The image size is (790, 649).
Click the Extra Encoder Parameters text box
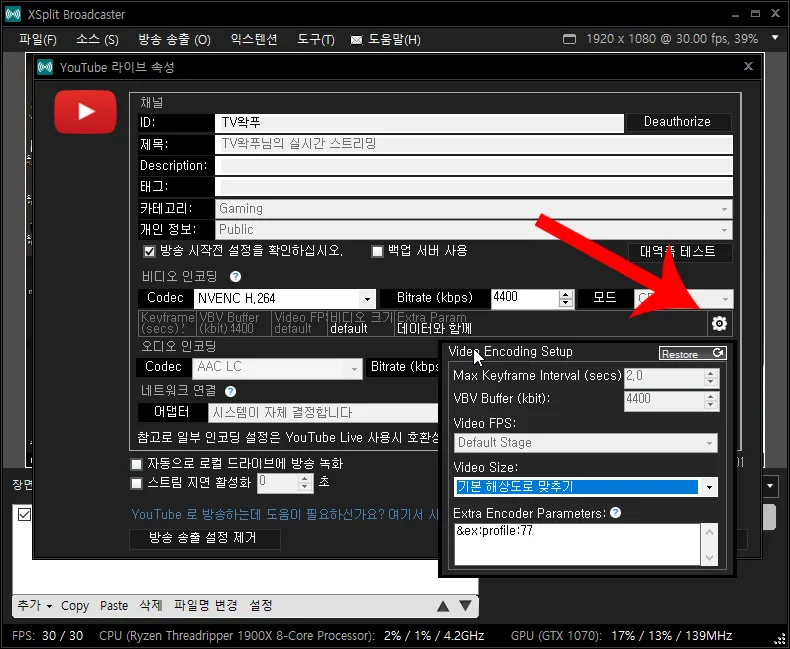pos(577,544)
